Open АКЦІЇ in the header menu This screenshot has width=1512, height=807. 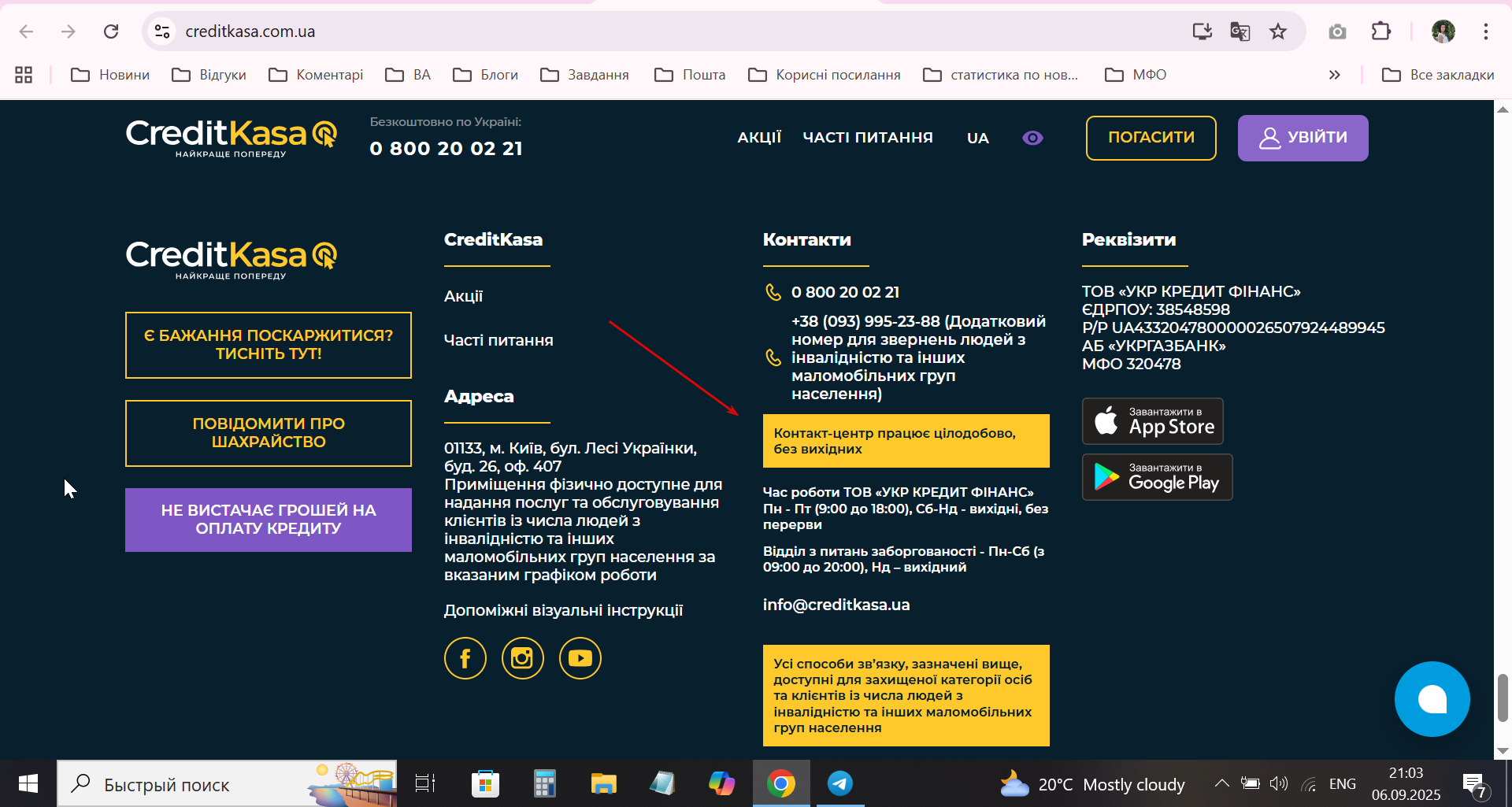(759, 138)
